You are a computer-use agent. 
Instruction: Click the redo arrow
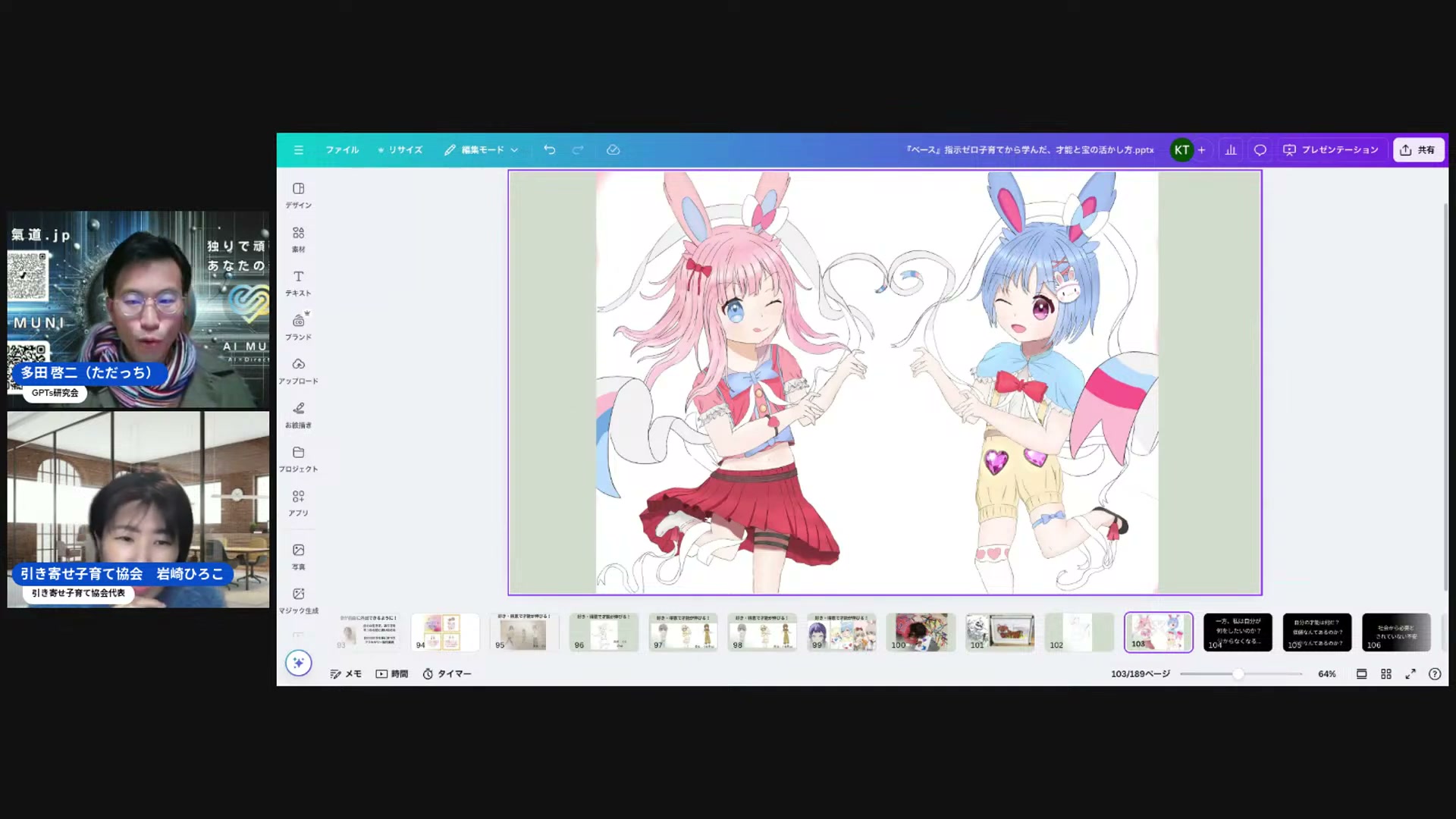tap(578, 150)
